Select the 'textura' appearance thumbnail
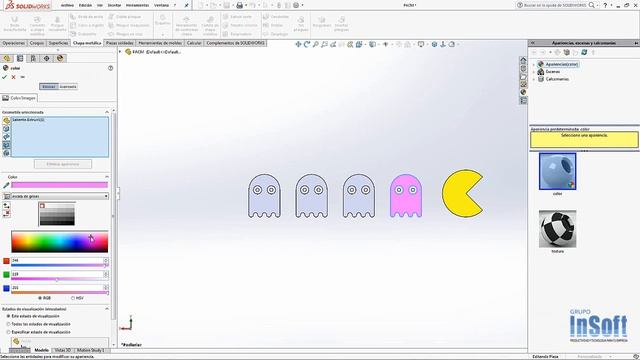The width and height of the screenshot is (640, 360). tap(558, 229)
